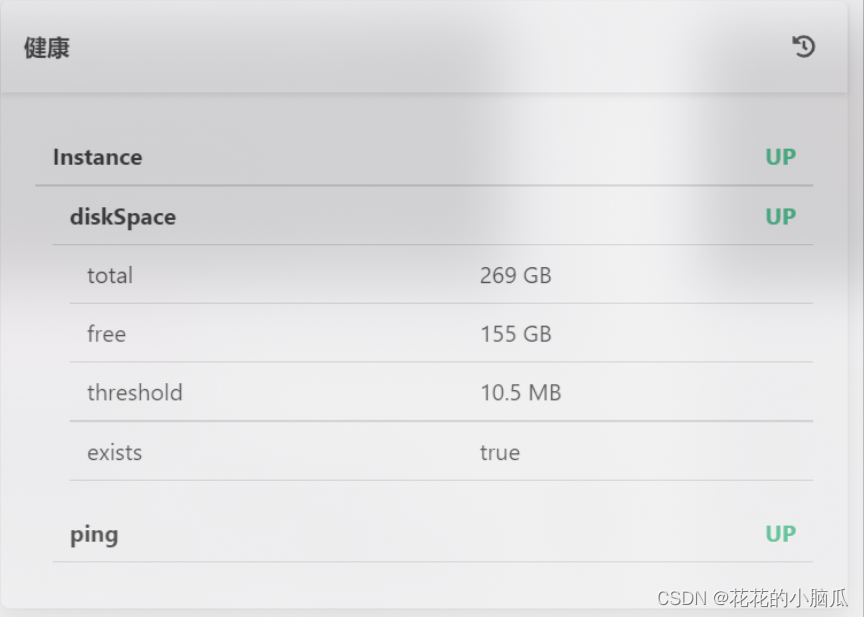Click the UP status for ping

[780, 534]
